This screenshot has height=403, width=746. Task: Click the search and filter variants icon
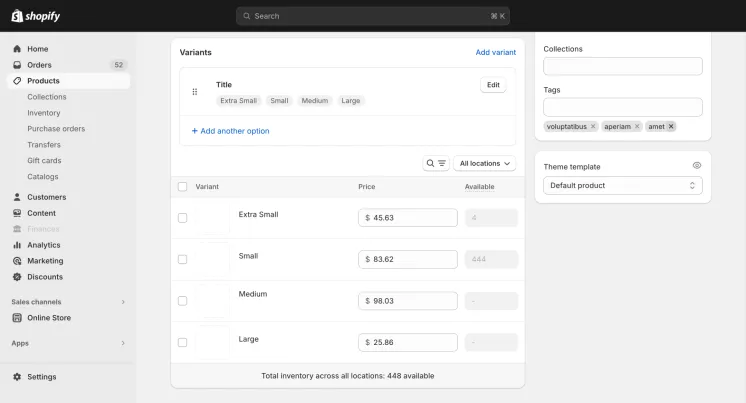click(436, 163)
